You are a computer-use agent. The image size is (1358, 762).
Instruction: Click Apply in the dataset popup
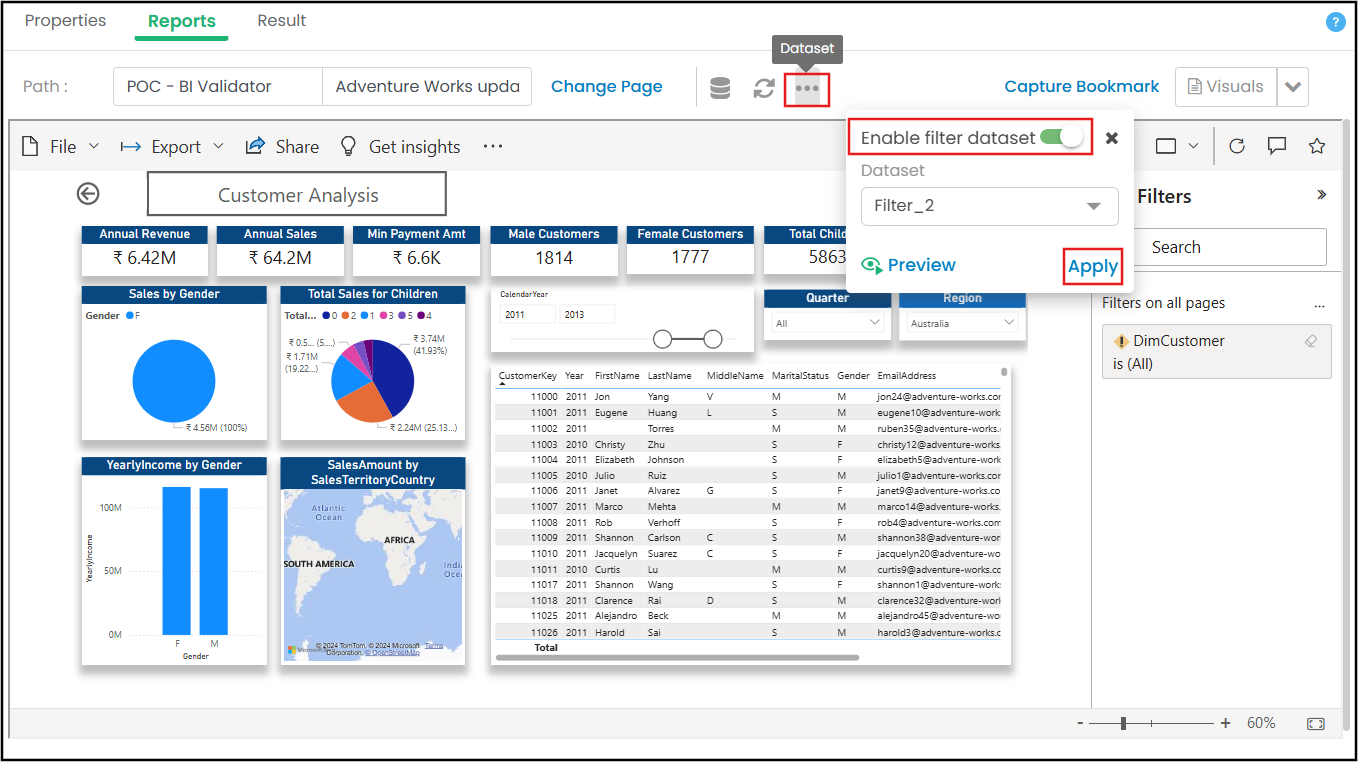point(1092,266)
